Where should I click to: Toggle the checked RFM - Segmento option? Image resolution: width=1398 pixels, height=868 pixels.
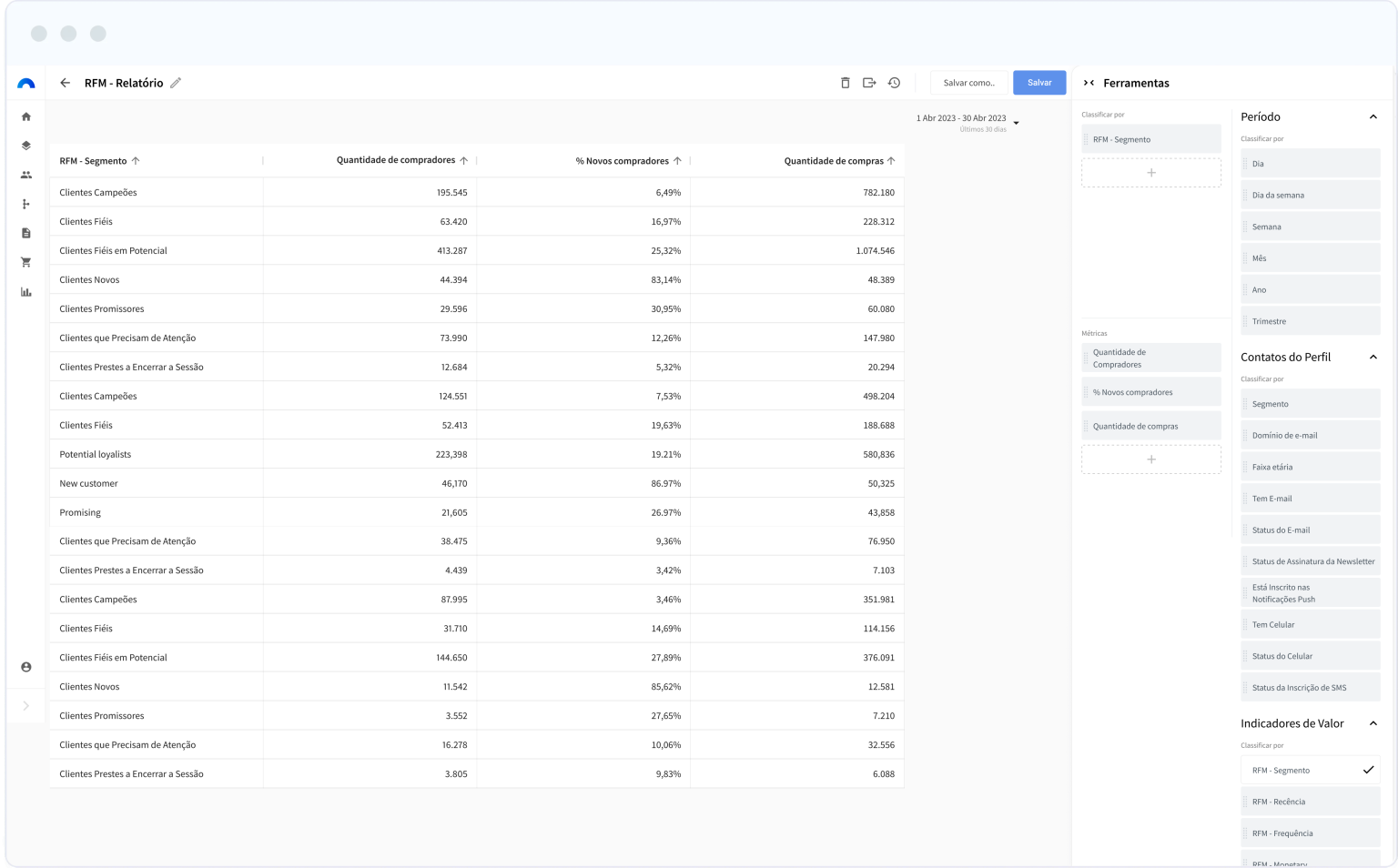pyautogui.click(x=1310, y=770)
